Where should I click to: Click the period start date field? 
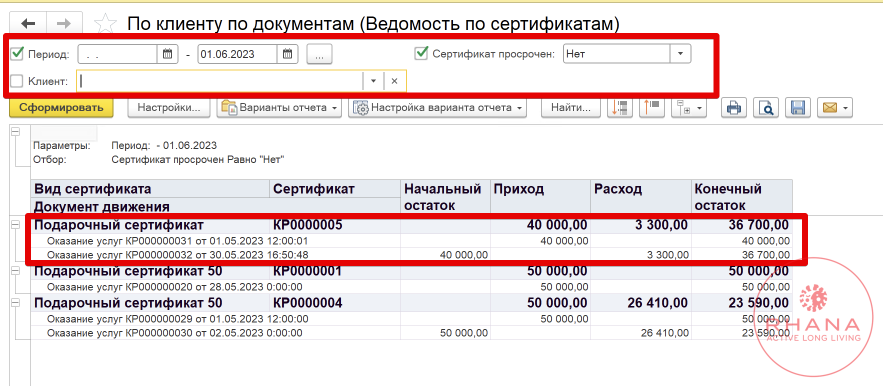point(117,54)
